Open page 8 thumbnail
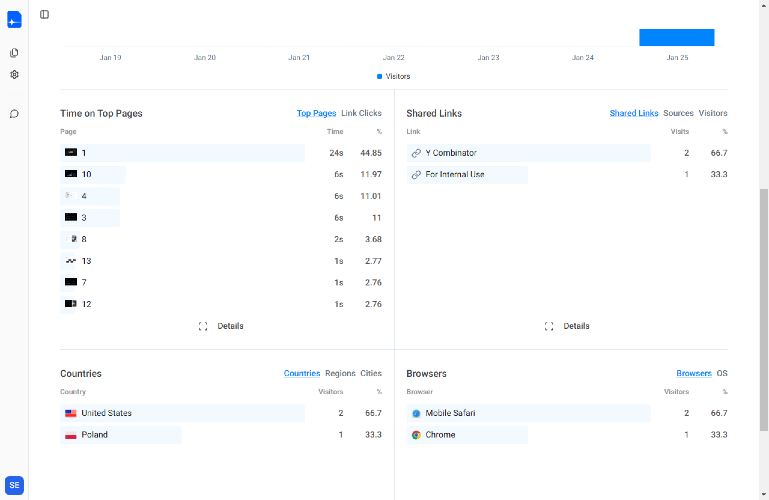 (71, 239)
